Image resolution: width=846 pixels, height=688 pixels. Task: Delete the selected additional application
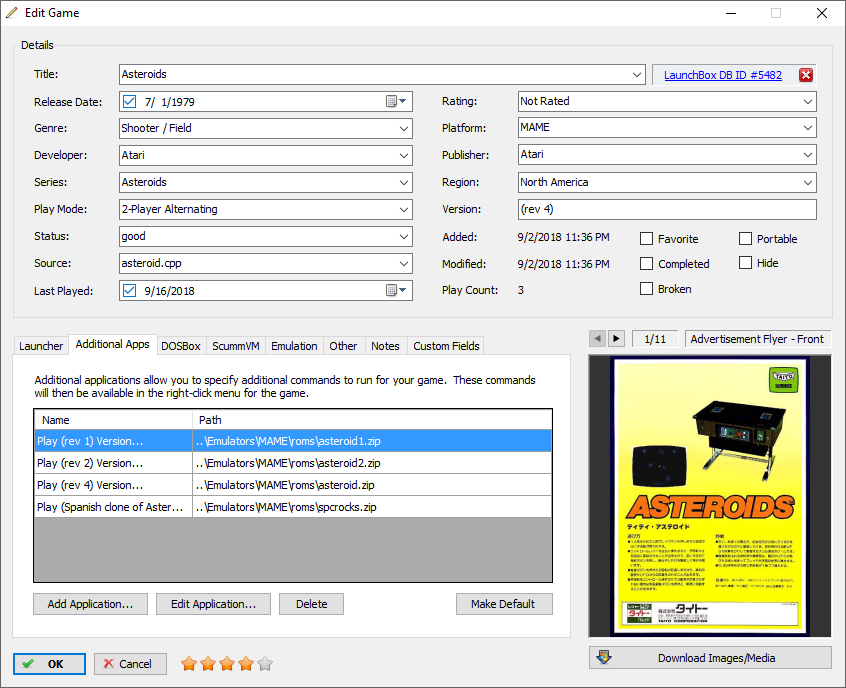pos(311,604)
